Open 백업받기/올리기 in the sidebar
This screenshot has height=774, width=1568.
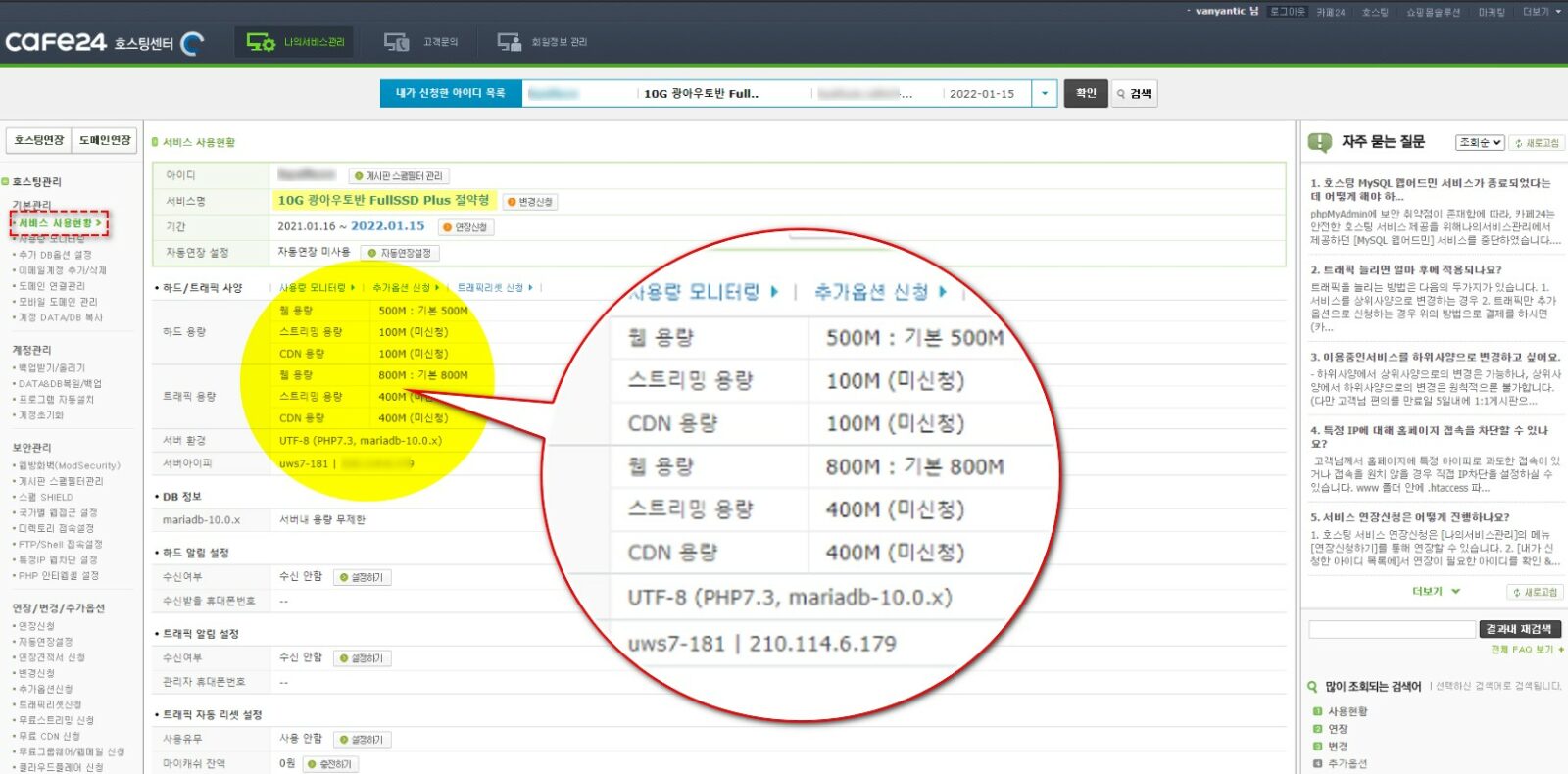tap(52, 368)
